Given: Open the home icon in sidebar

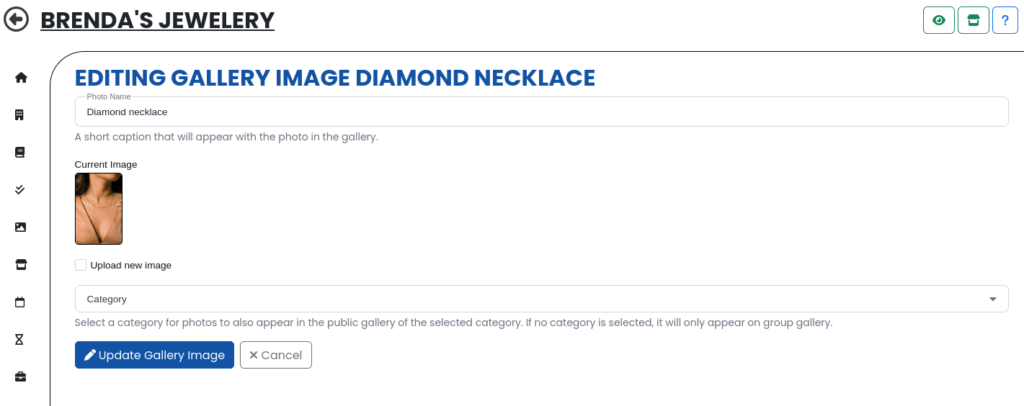Looking at the screenshot, I should point(20,78).
